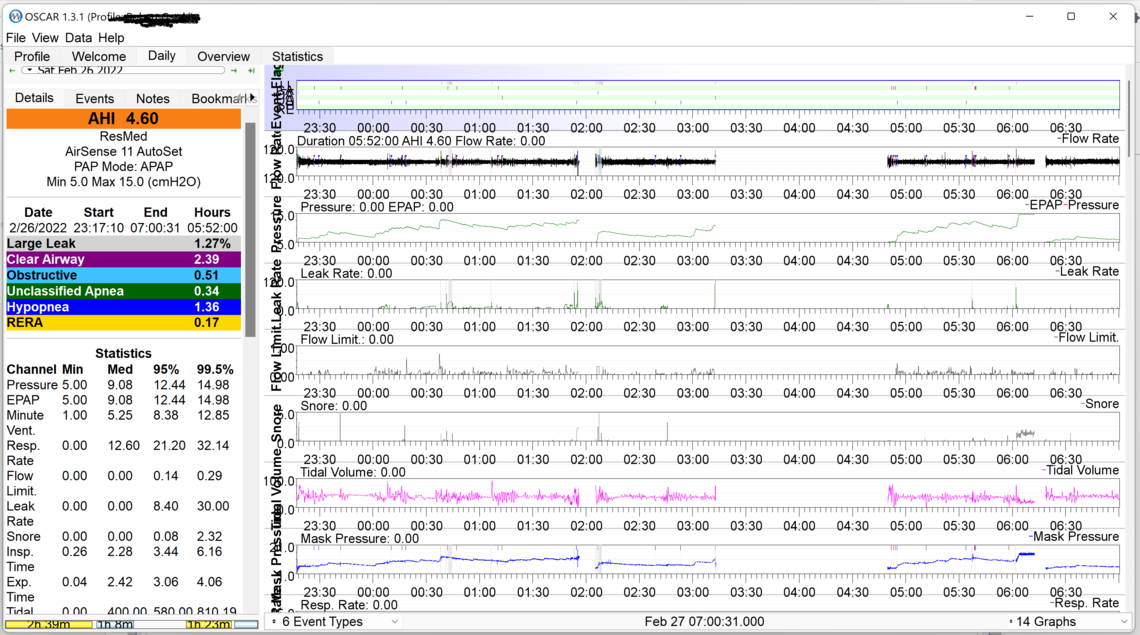
Task: Click the Leak Rate 99.5% value 30.00
Action: pos(213,506)
